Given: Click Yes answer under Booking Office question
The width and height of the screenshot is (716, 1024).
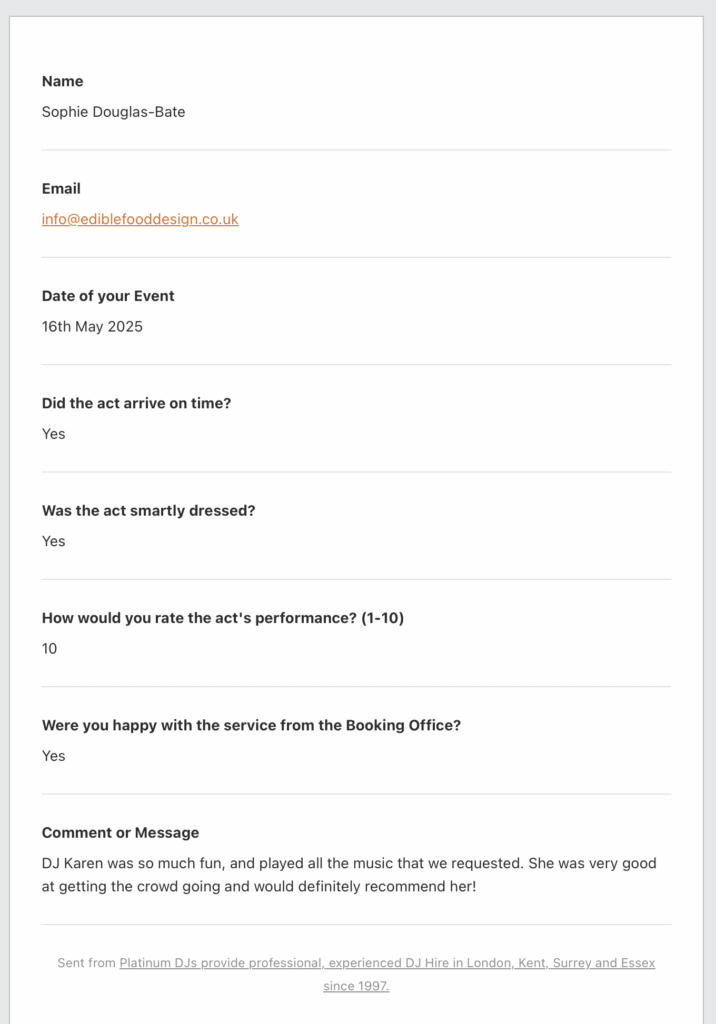Looking at the screenshot, I should click(x=54, y=756).
